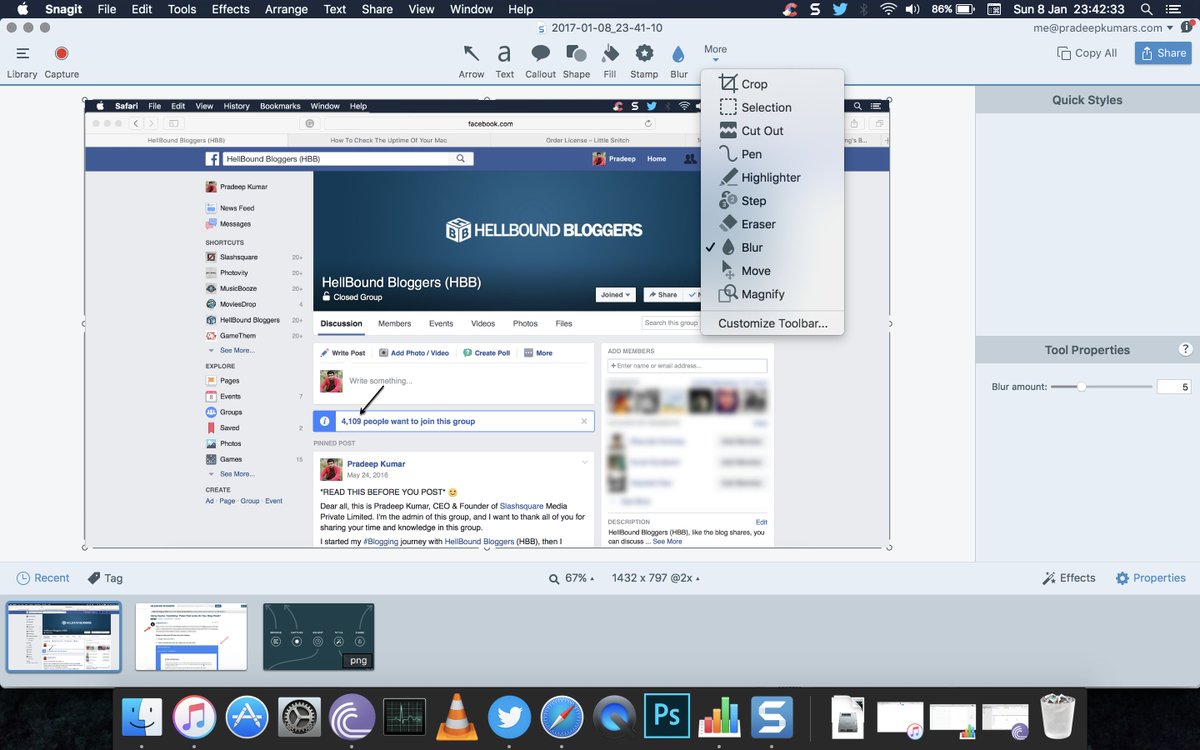Select the first Facebook capture thumbnail

[64, 636]
